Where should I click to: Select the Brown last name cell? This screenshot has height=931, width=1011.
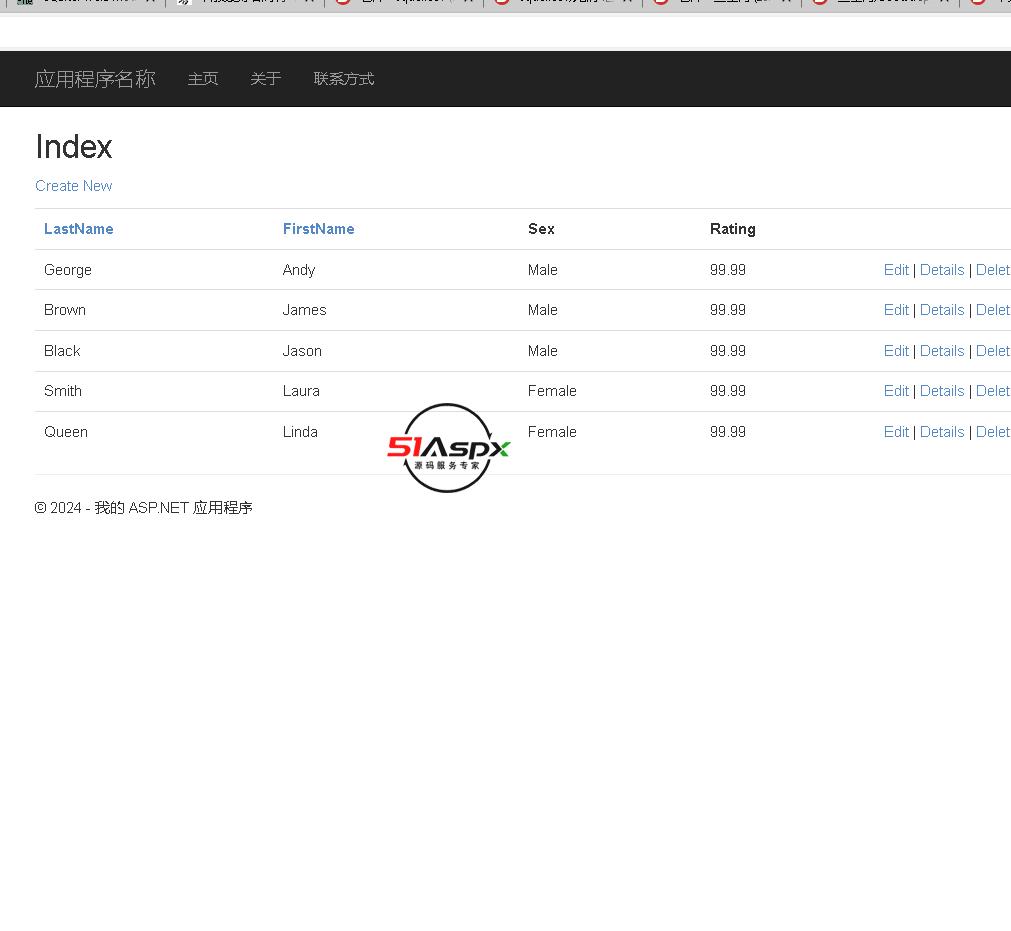[x=64, y=310]
